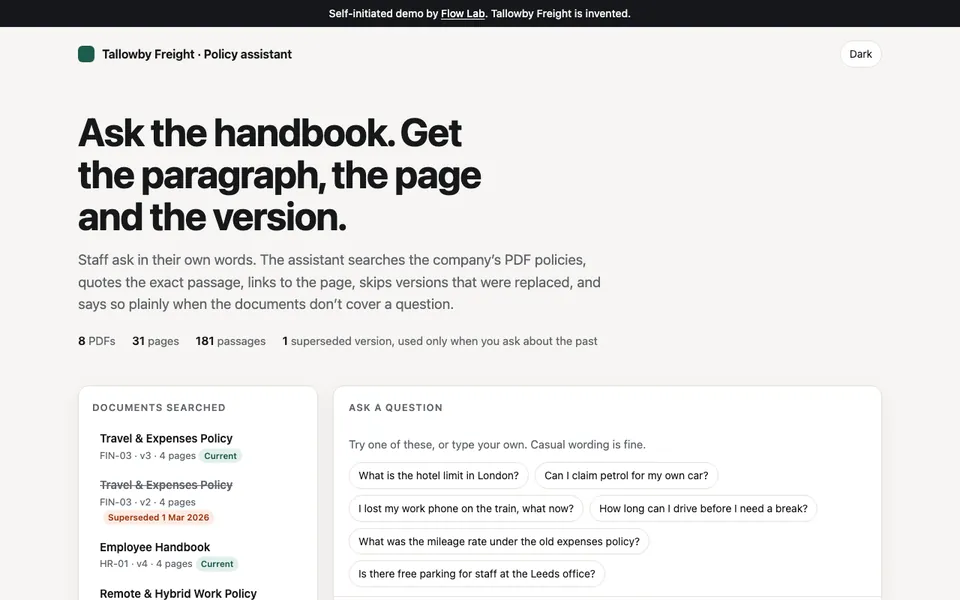Viewport: 960px width, 600px height.
Task: Ask "What is the hotel limit in London?"
Action: [438, 475]
